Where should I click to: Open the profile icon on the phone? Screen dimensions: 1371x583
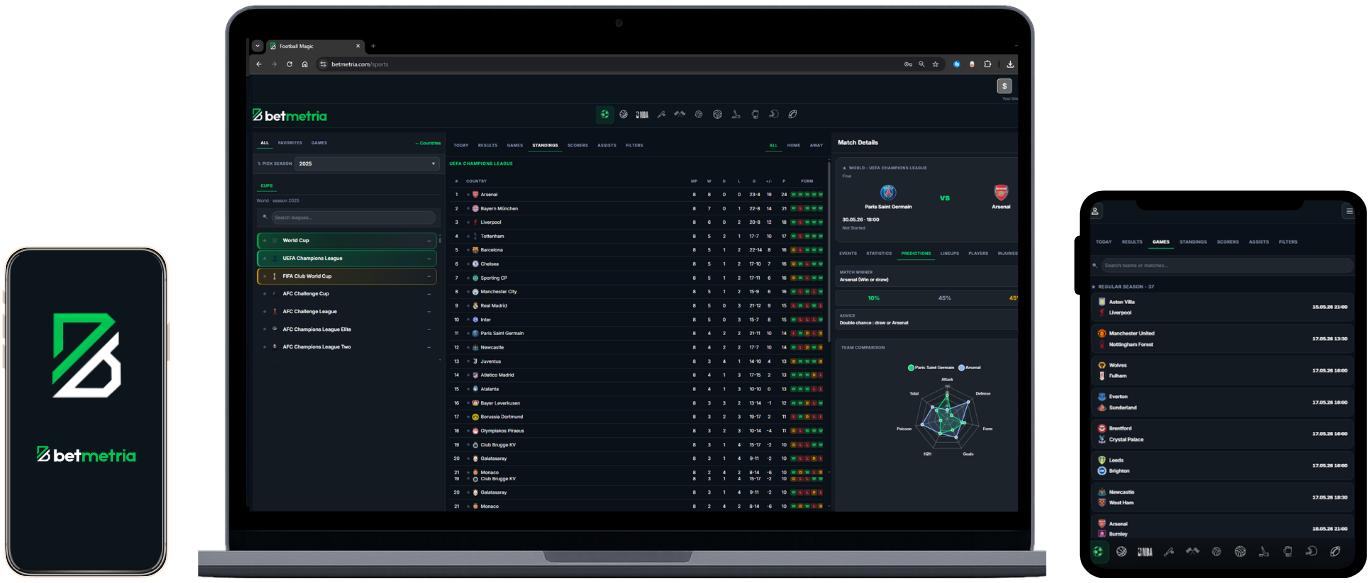tap(1095, 211)
